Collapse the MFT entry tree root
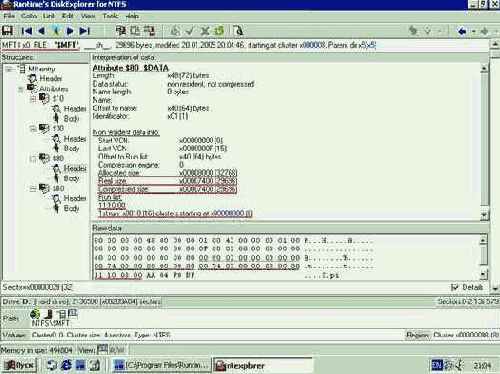500x374 pixels. pos(10,69)
